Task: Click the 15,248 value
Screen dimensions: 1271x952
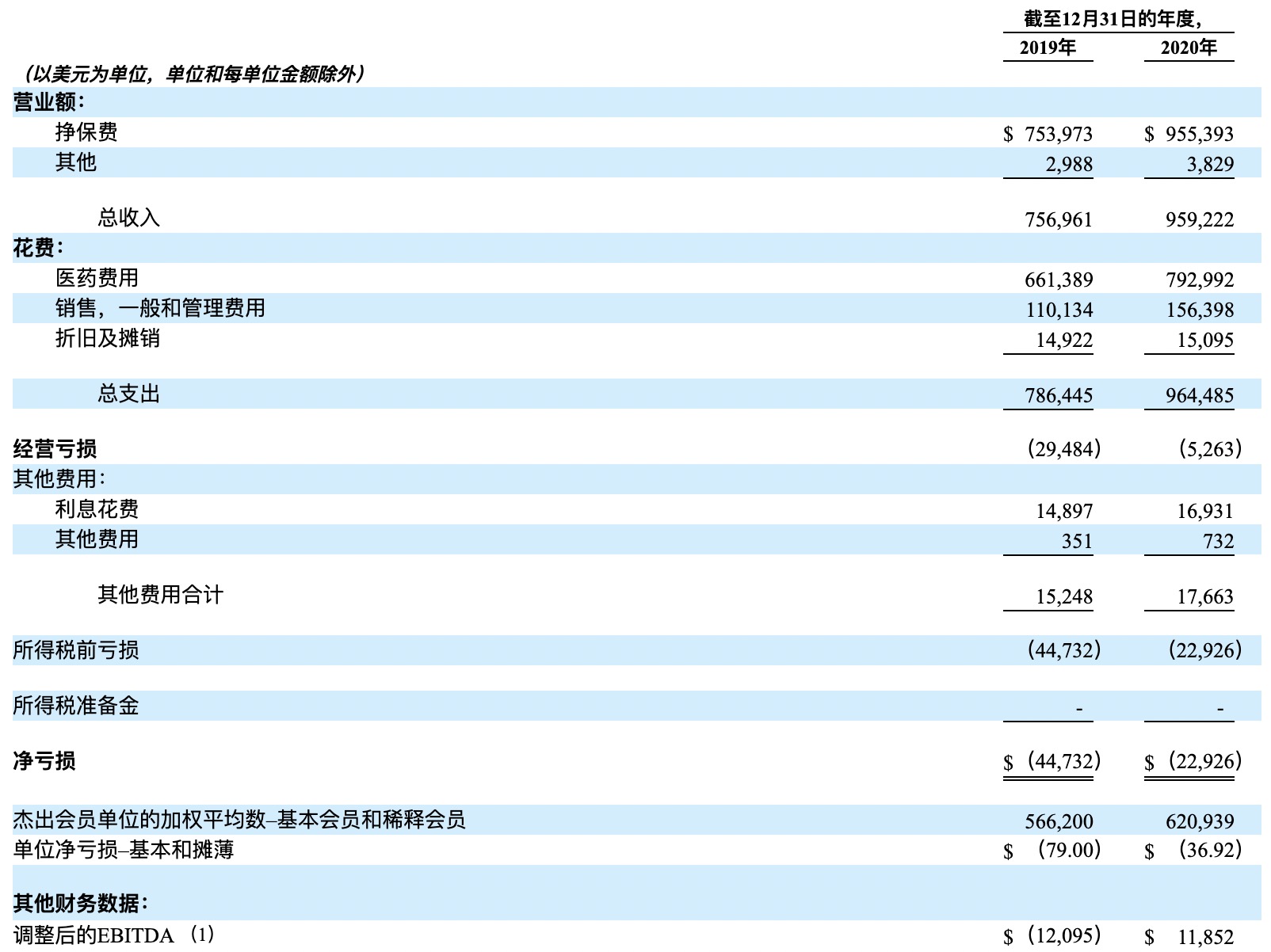Action: point(1064,596)
